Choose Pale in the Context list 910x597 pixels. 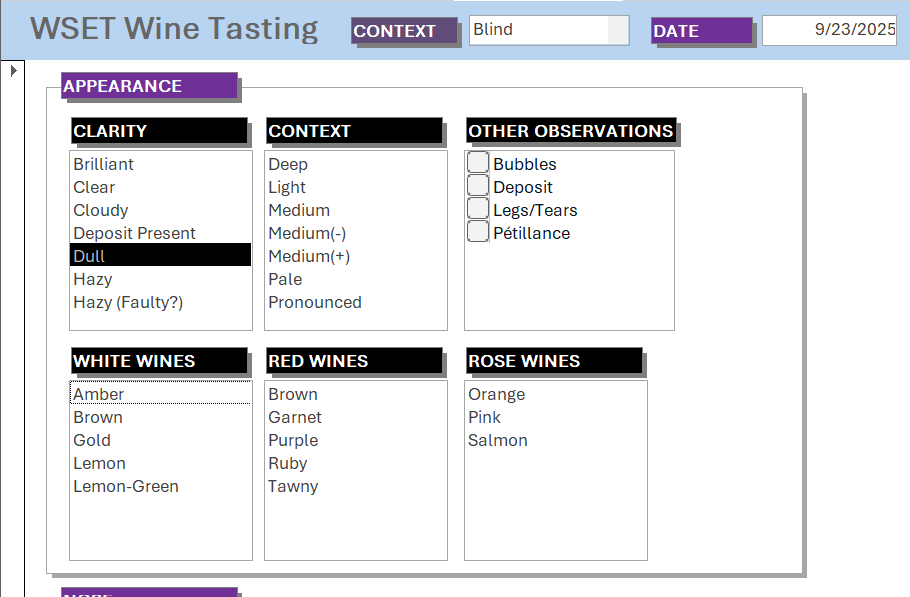click(356, 279)
